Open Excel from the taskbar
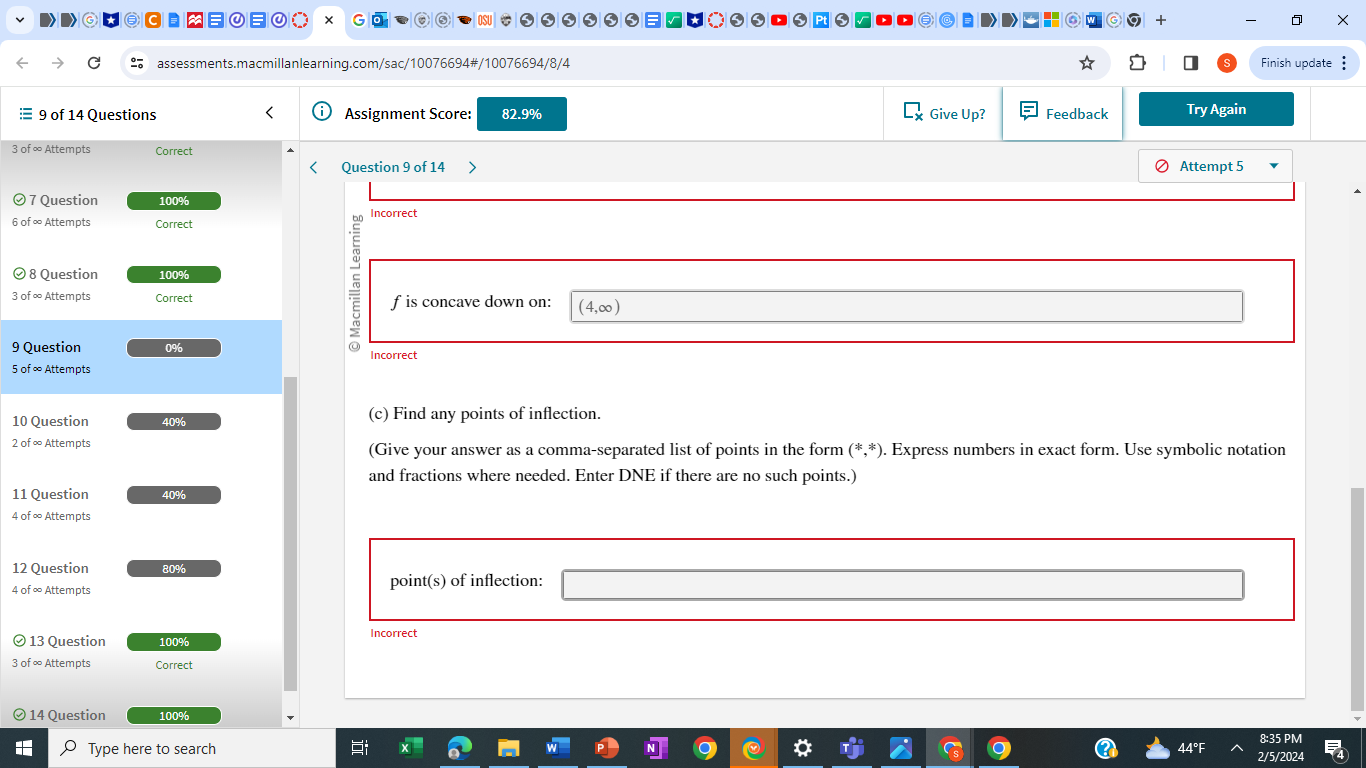 410,748
